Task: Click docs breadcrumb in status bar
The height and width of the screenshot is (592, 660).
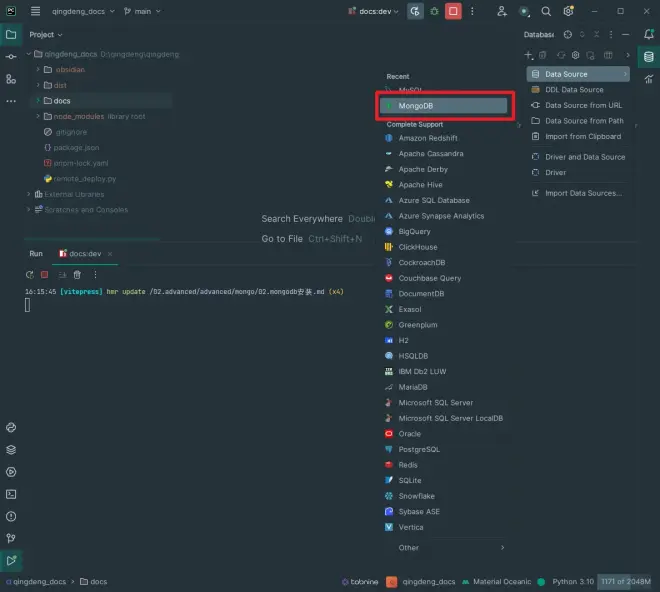Action: coord(94,581)
